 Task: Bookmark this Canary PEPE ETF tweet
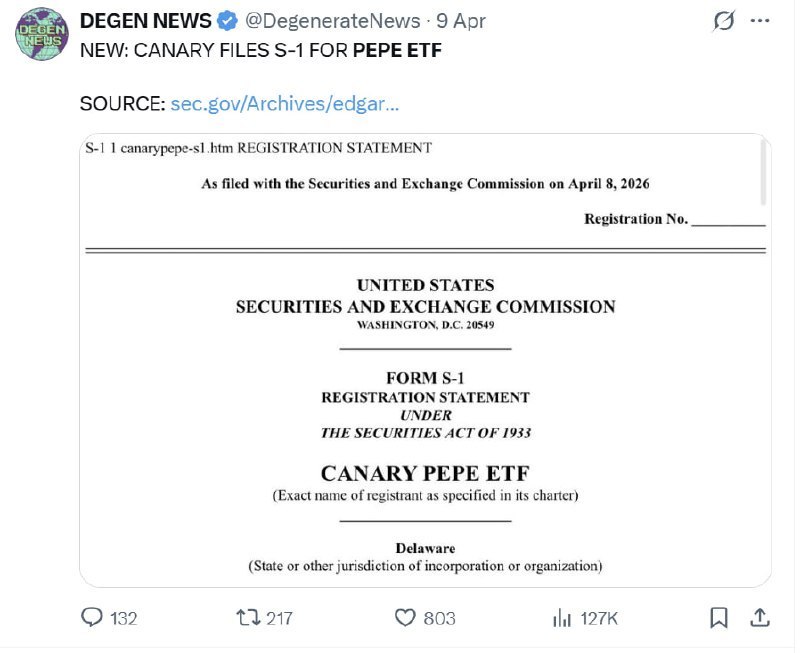(x=719, y=618)
